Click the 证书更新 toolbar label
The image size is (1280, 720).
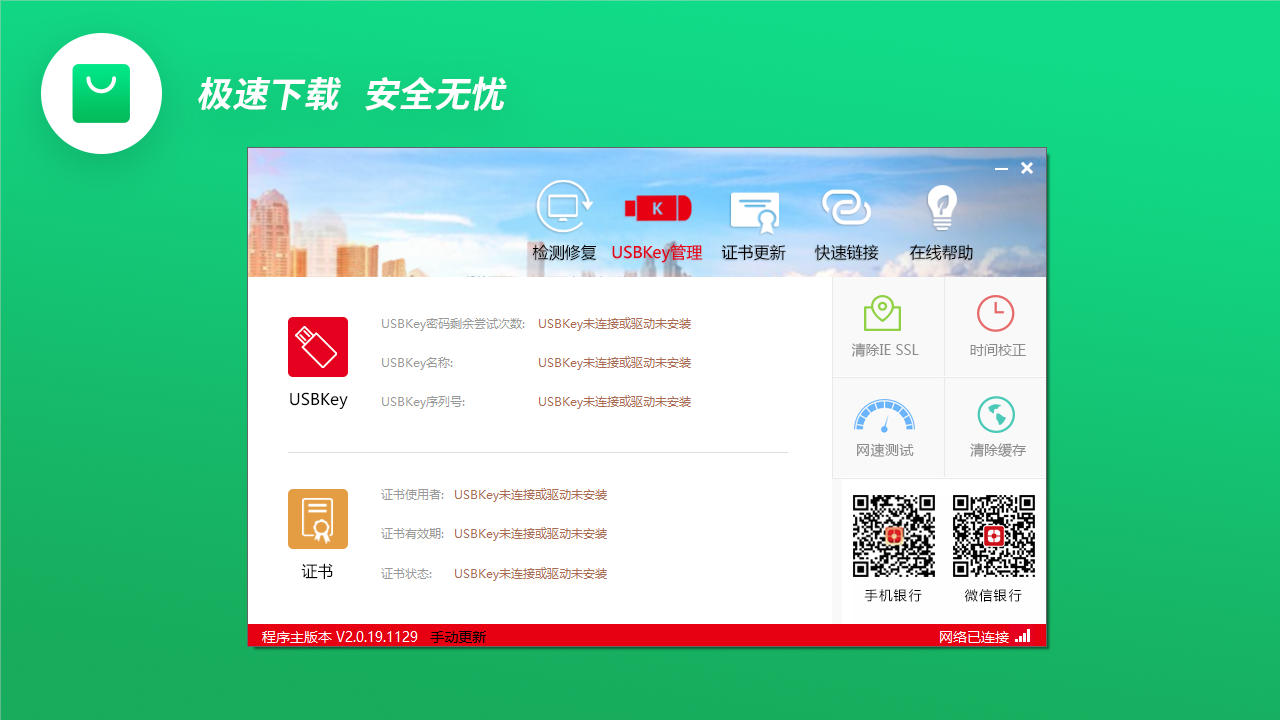754,252
